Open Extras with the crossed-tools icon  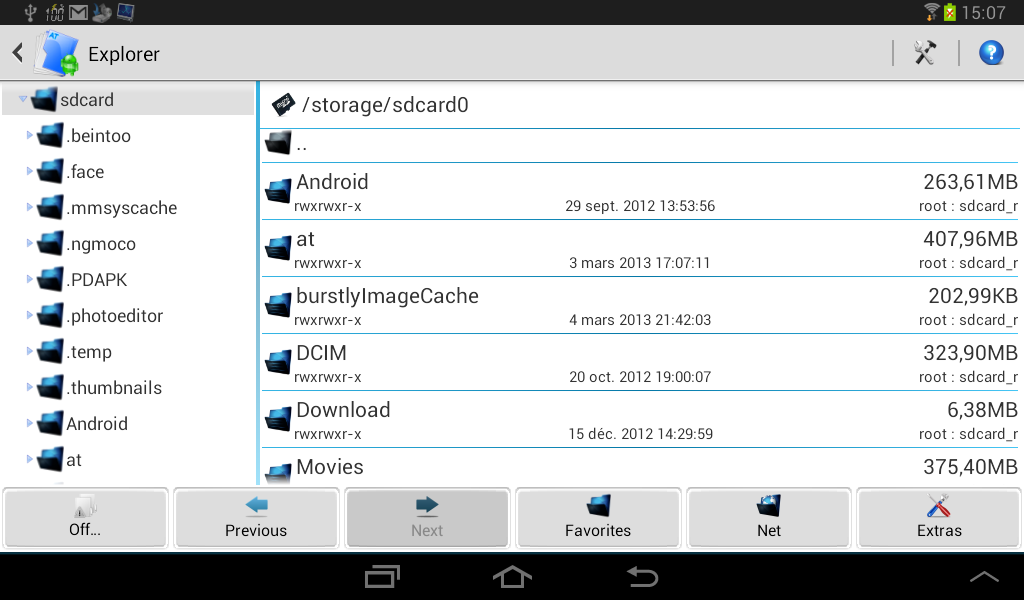point(938,517)
